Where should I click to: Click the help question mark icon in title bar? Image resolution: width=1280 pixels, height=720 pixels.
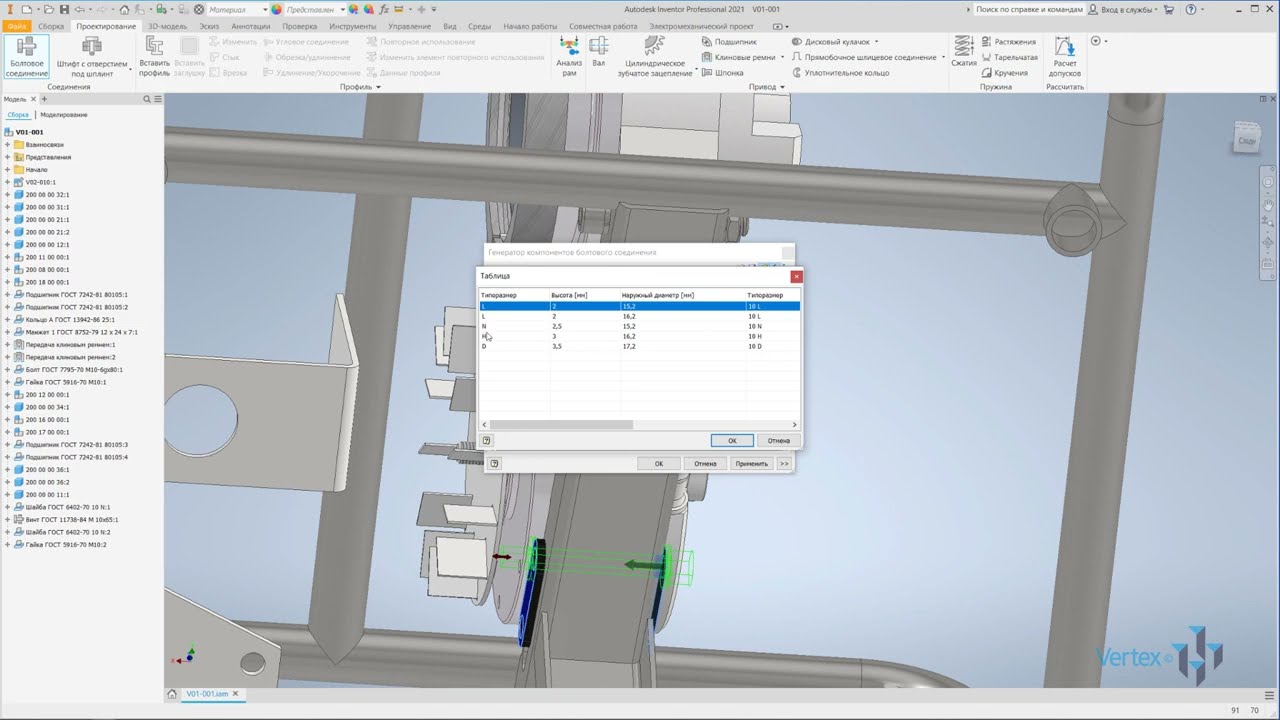tap(1190, 9)
